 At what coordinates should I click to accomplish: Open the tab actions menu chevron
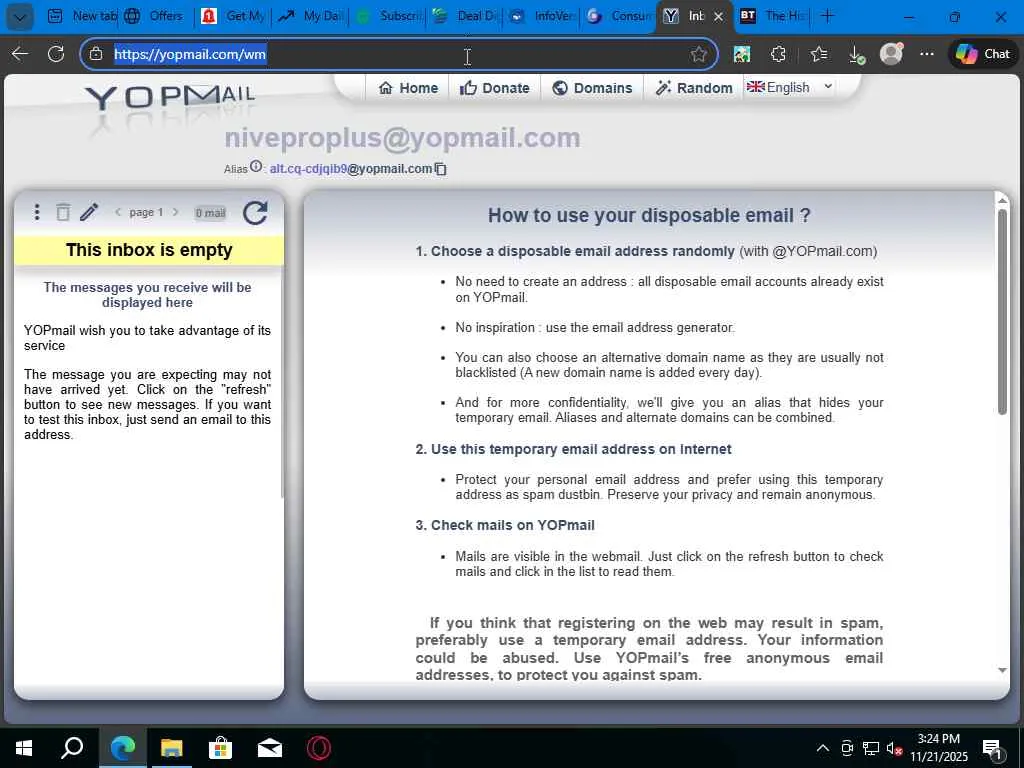click(19, 17)
